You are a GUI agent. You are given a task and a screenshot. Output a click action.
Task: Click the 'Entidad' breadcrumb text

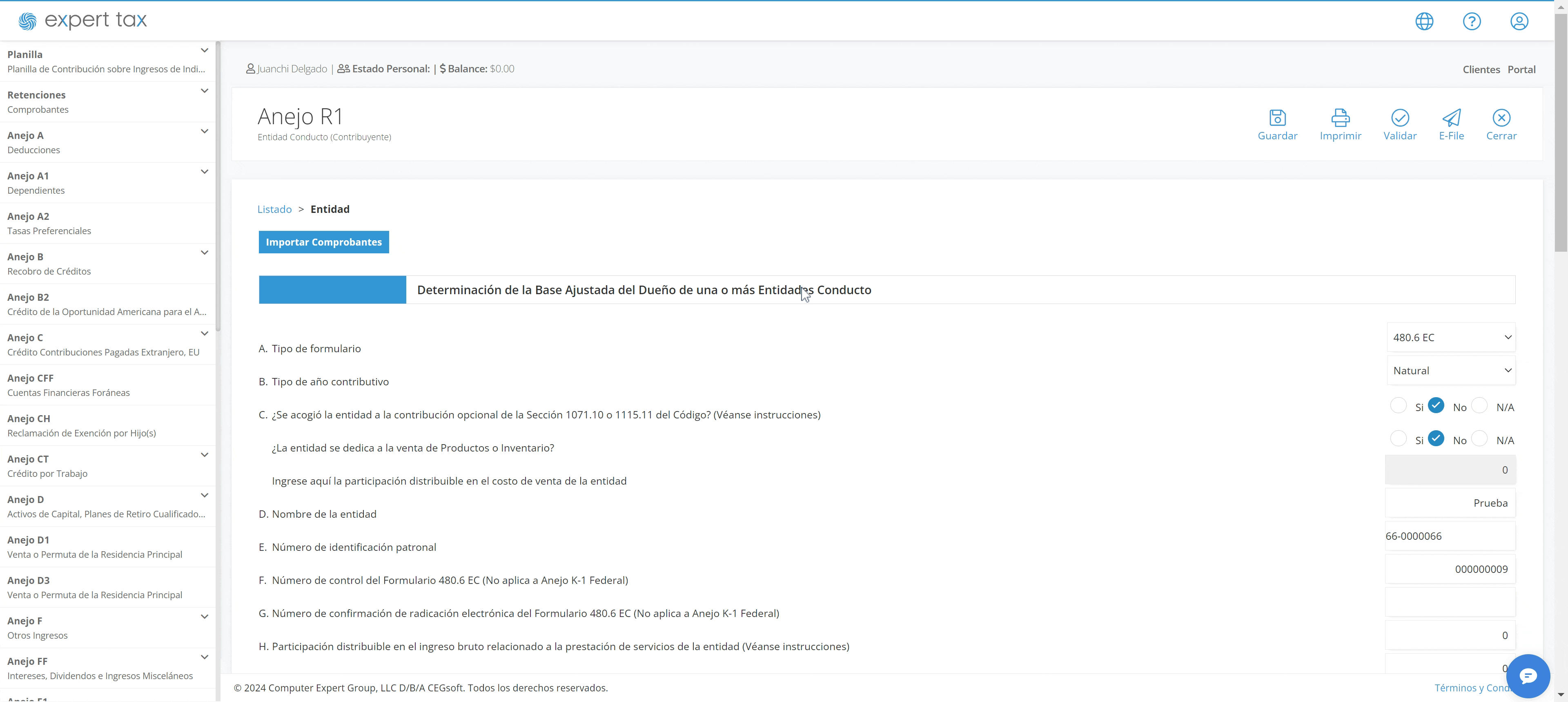(330, 209)
